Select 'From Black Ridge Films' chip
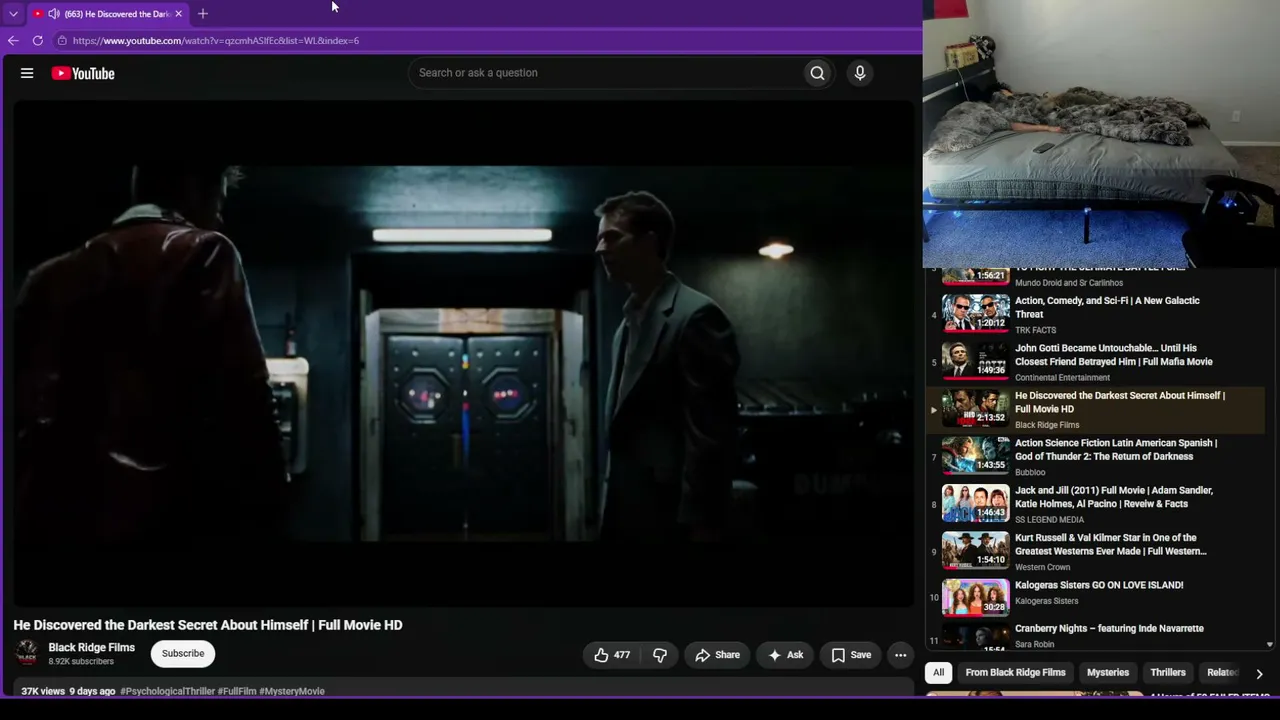 (1015, 673)
